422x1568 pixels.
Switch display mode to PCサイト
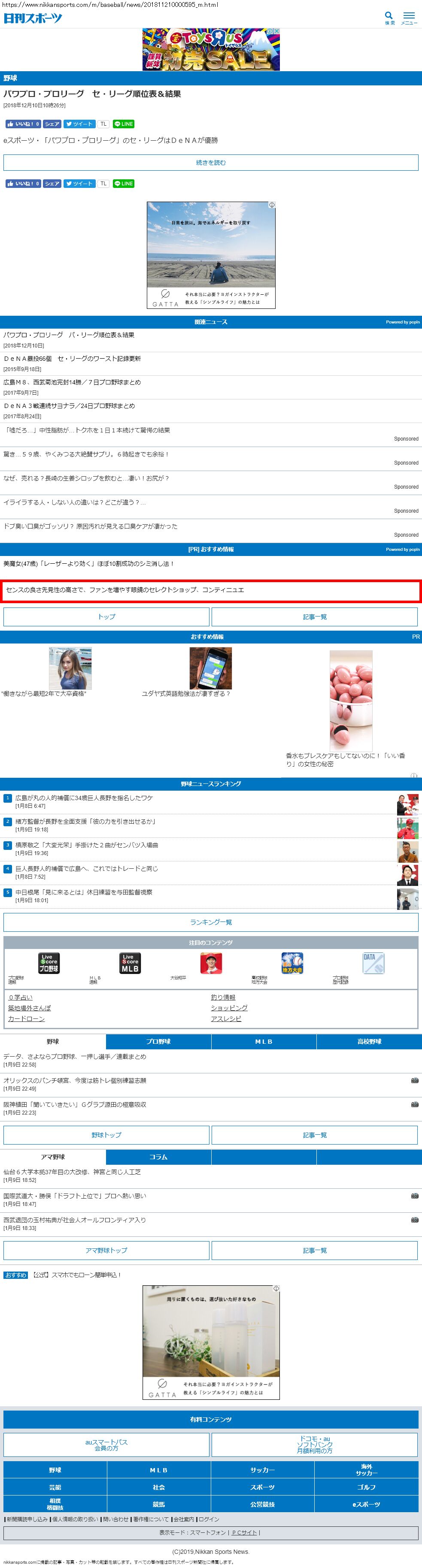[x=244, y=1532]
